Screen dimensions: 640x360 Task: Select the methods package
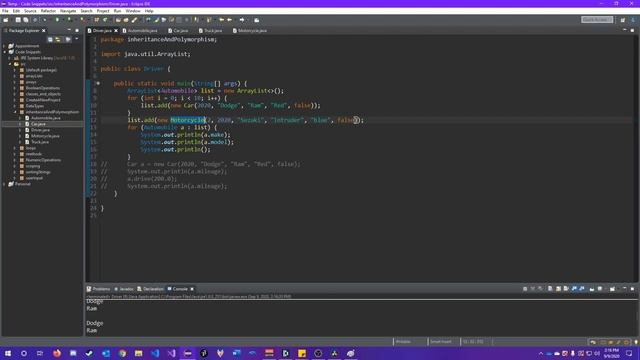pos(33,154)
